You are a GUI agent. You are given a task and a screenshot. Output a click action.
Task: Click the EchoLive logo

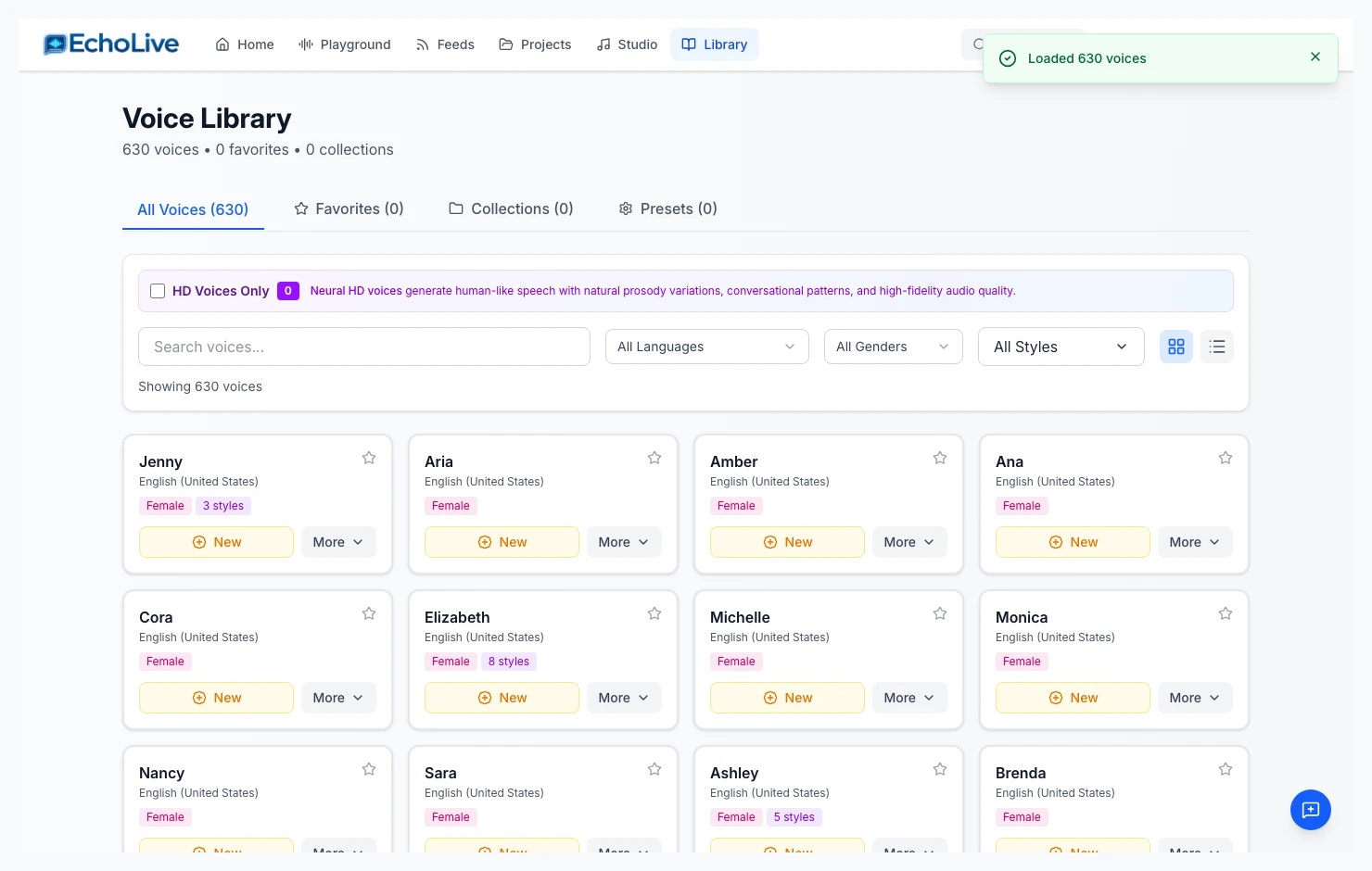click(110, 44)
